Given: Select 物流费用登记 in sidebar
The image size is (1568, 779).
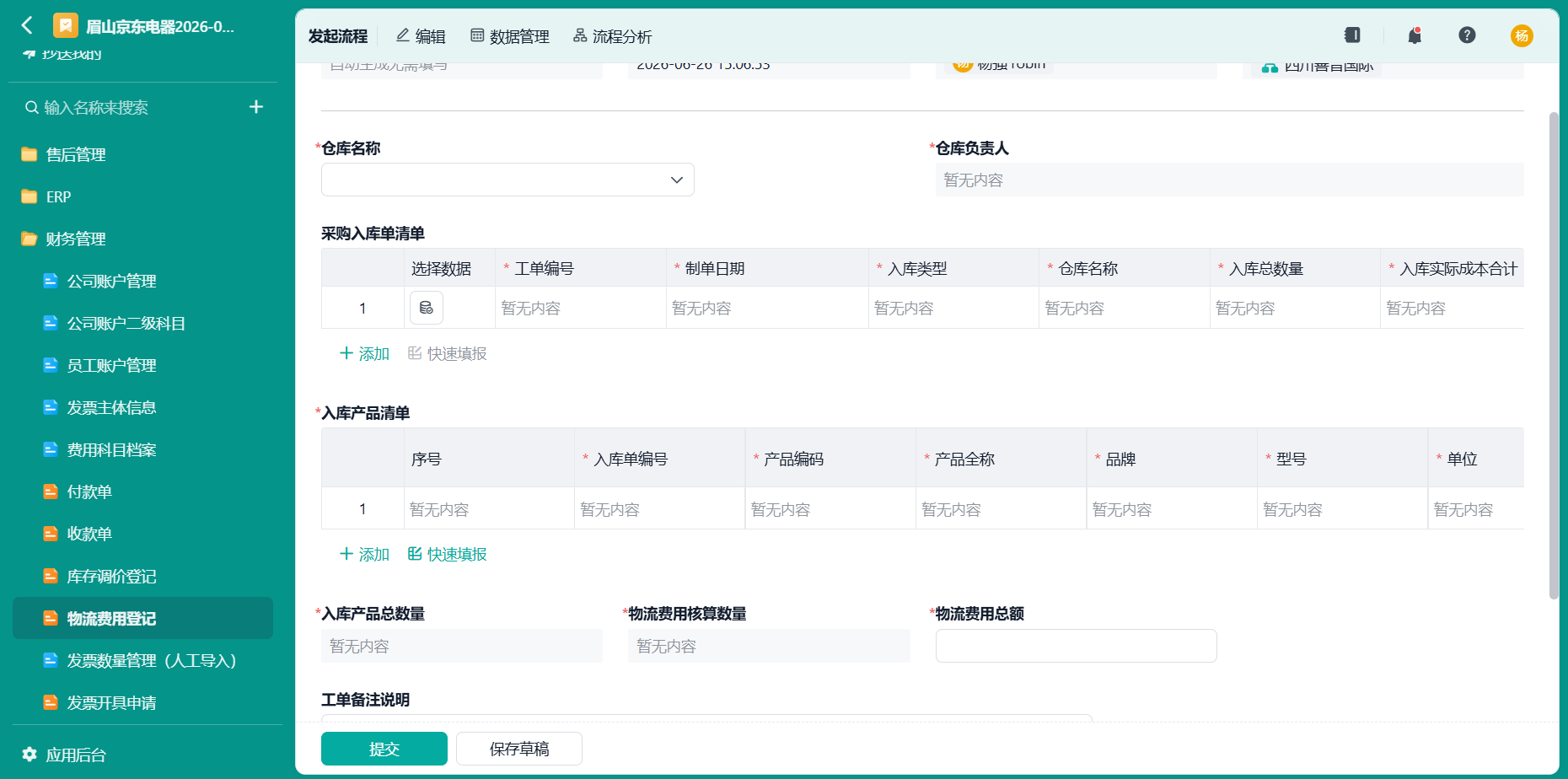Looking at the screenshot, I should coord(142,618).
